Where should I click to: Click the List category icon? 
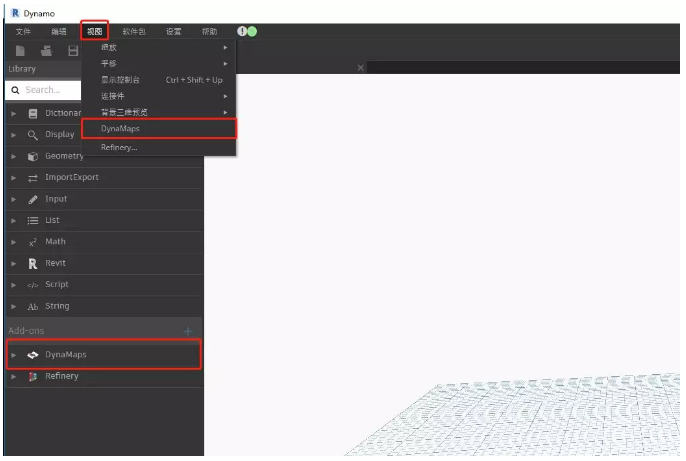coord(33,221)
